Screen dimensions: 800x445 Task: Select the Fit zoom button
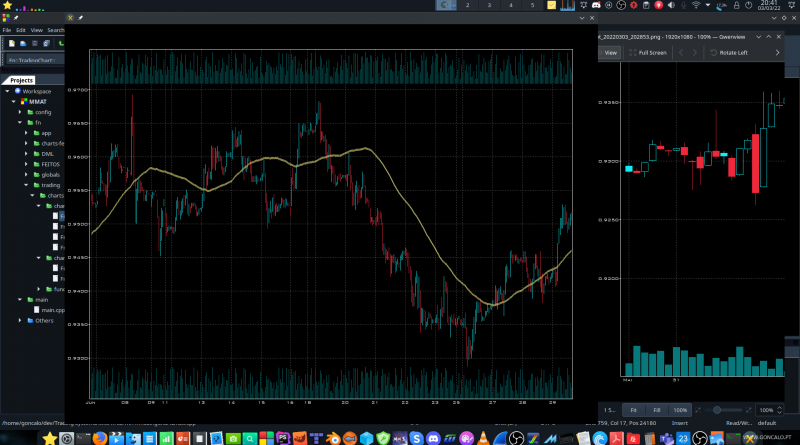click(x=632, y=410)
